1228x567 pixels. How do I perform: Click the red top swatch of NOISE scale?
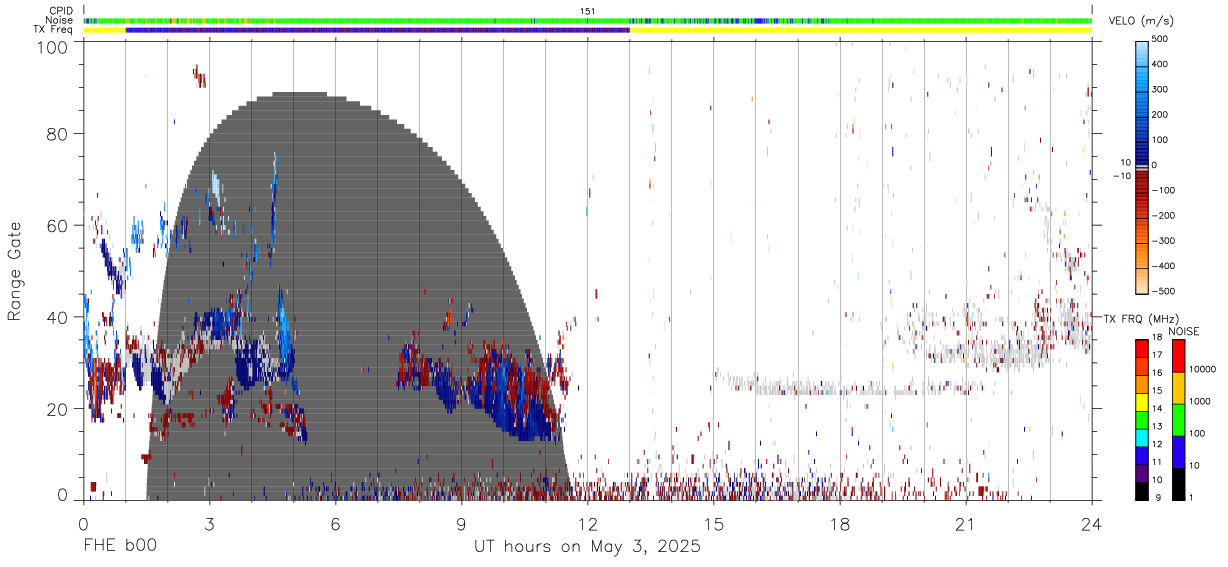pos(1179,356)
